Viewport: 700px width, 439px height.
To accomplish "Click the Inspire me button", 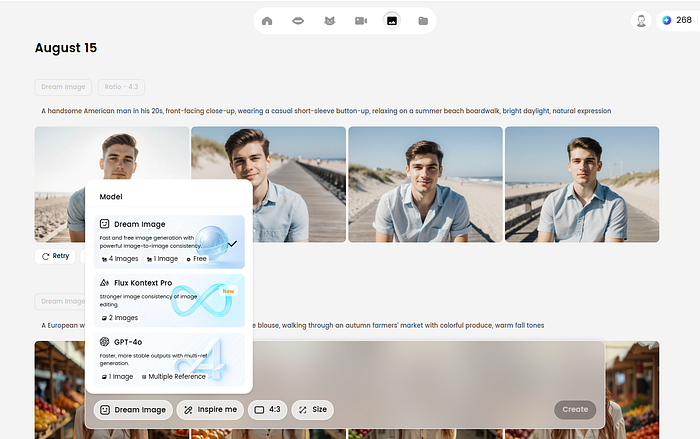I will coord(209,410).
